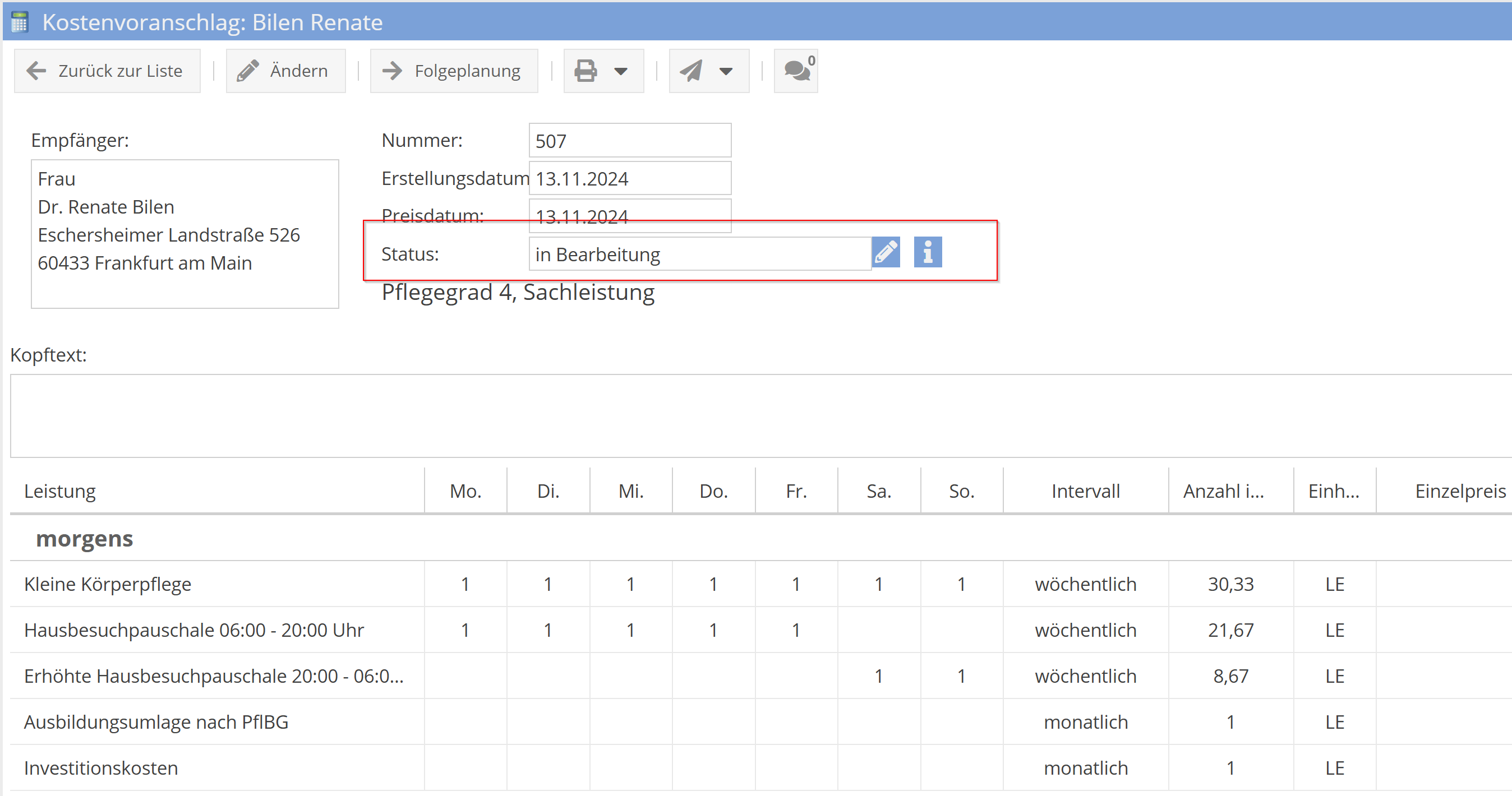The width and height of the screenshot is (1512, 796).
Task: Open the comments speech bubble icon
Action: coord(796,71)
